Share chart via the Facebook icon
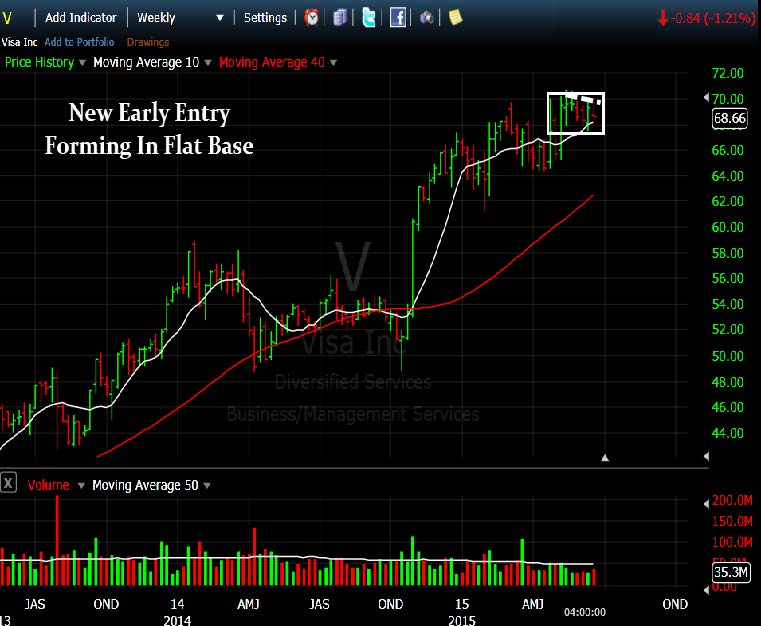Screen dimensions: 761x626 tap(398, 18)
